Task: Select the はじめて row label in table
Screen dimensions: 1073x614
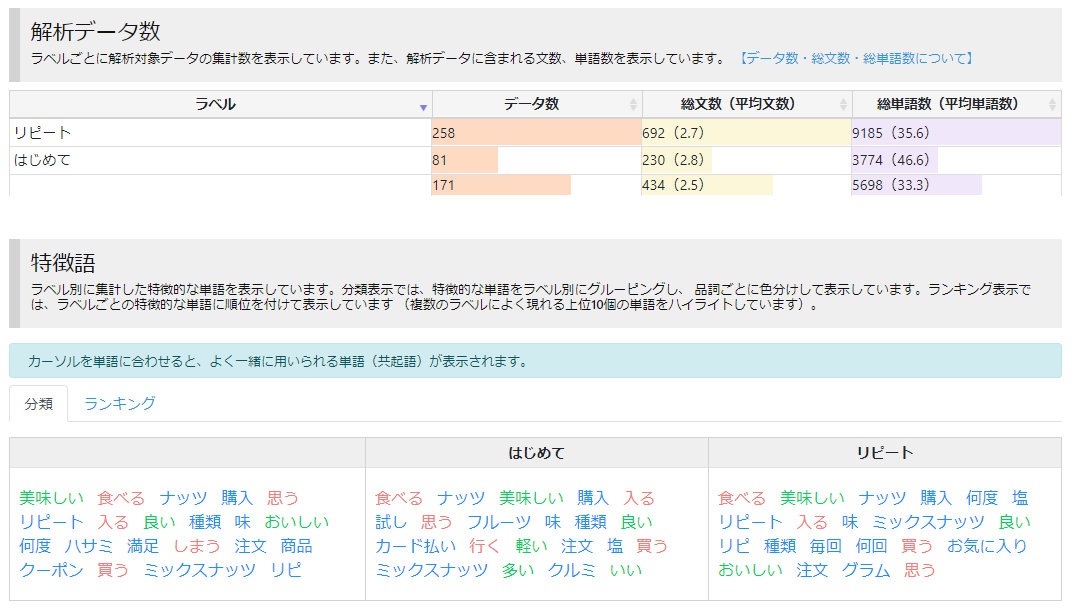Action: click(x=42, y=160)
